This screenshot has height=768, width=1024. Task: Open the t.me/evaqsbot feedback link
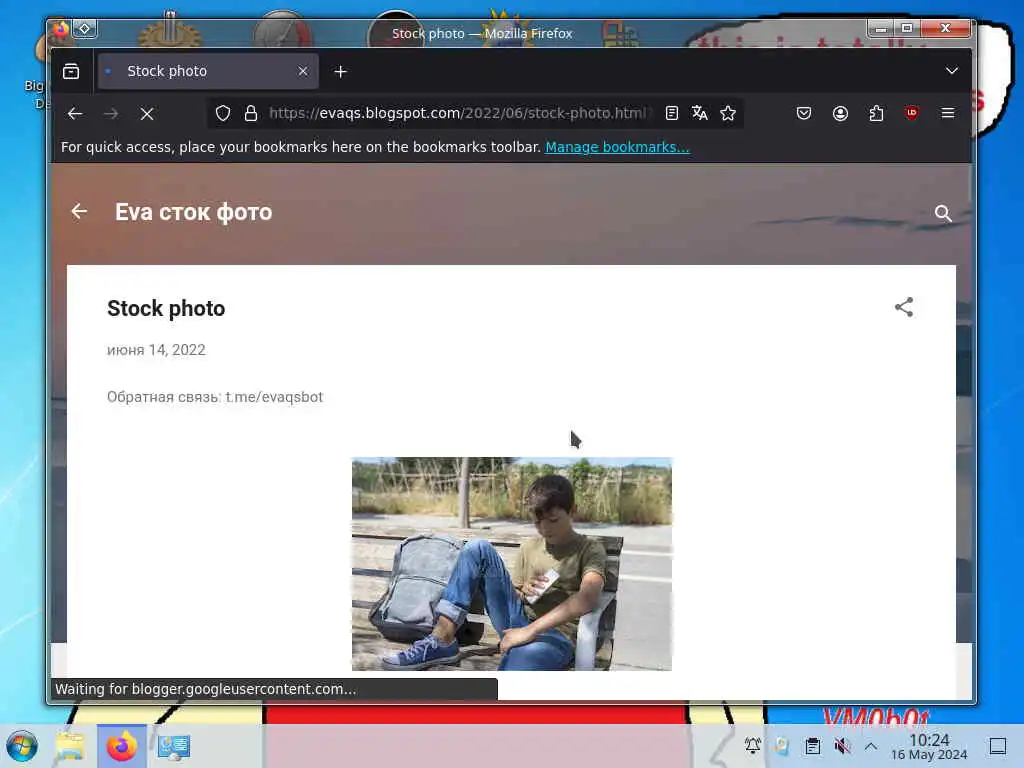274,397
